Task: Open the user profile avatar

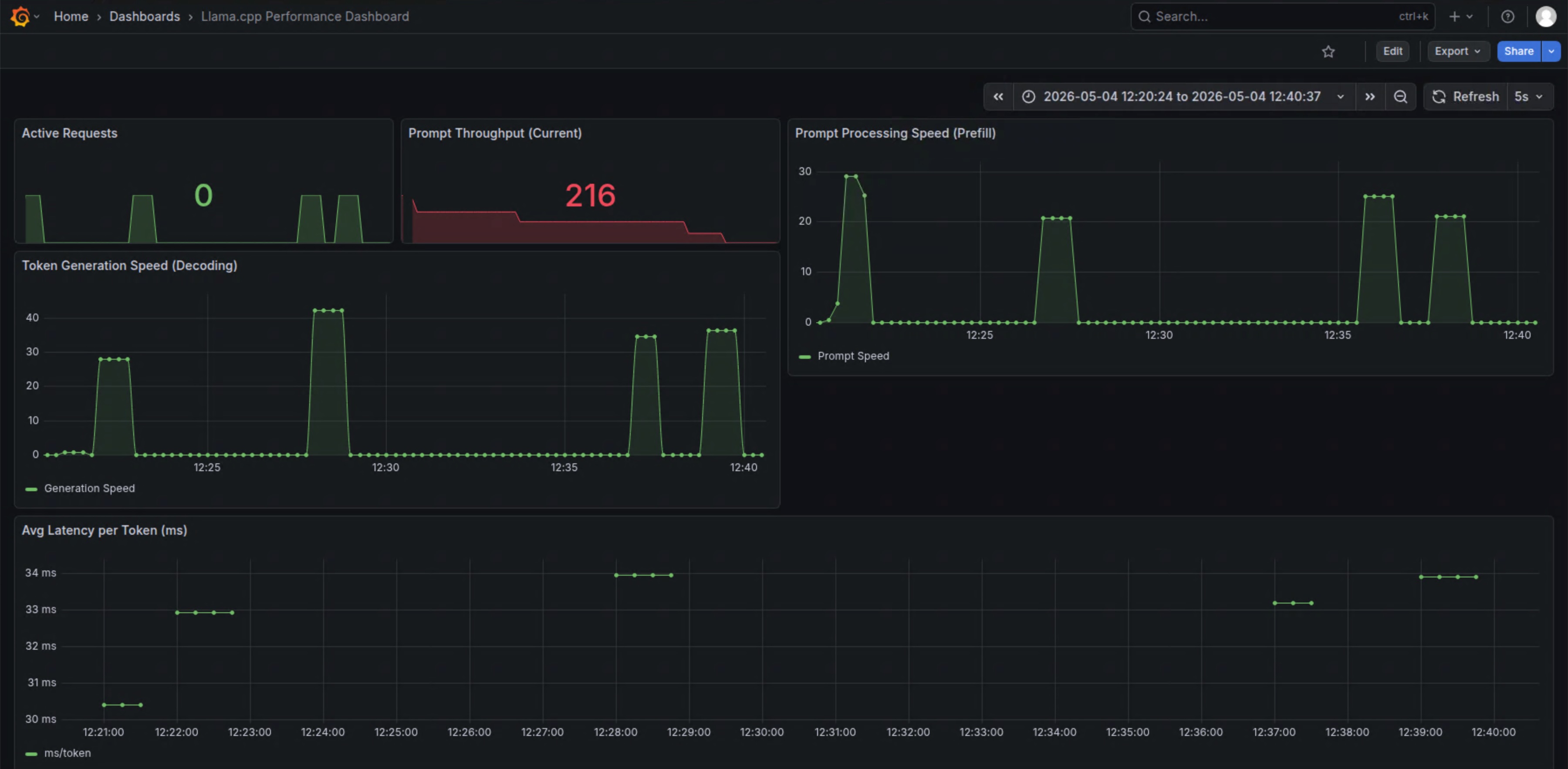Action: point(1545,17)
